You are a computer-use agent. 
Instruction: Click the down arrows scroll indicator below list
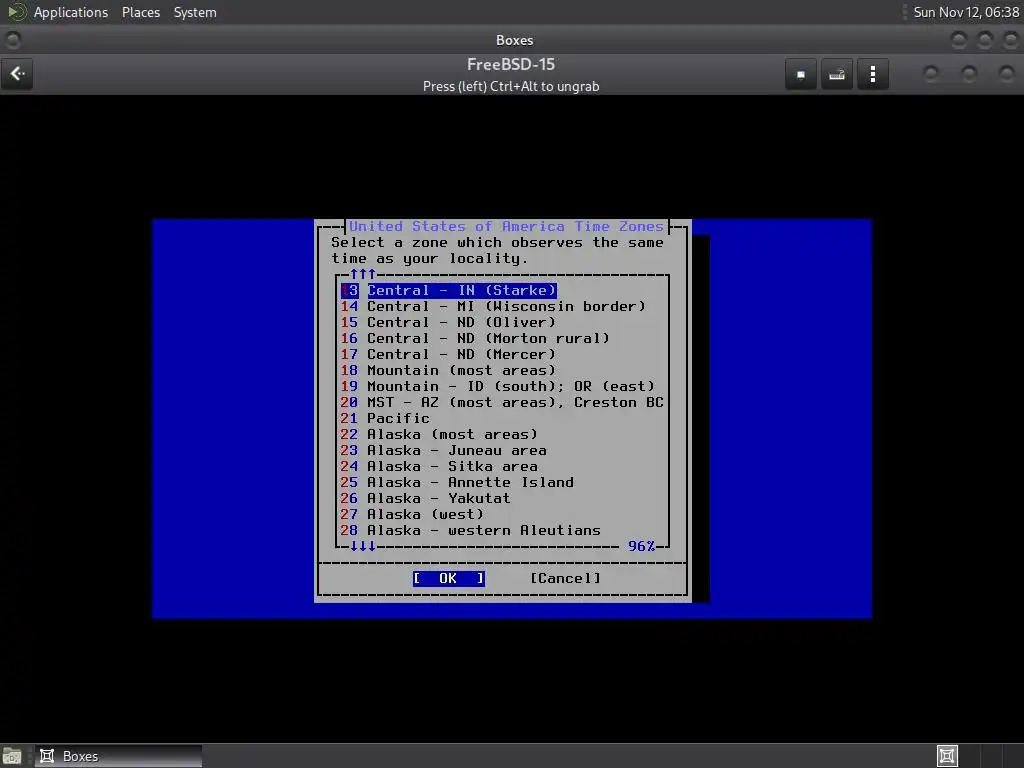click(x=362, y=546)
